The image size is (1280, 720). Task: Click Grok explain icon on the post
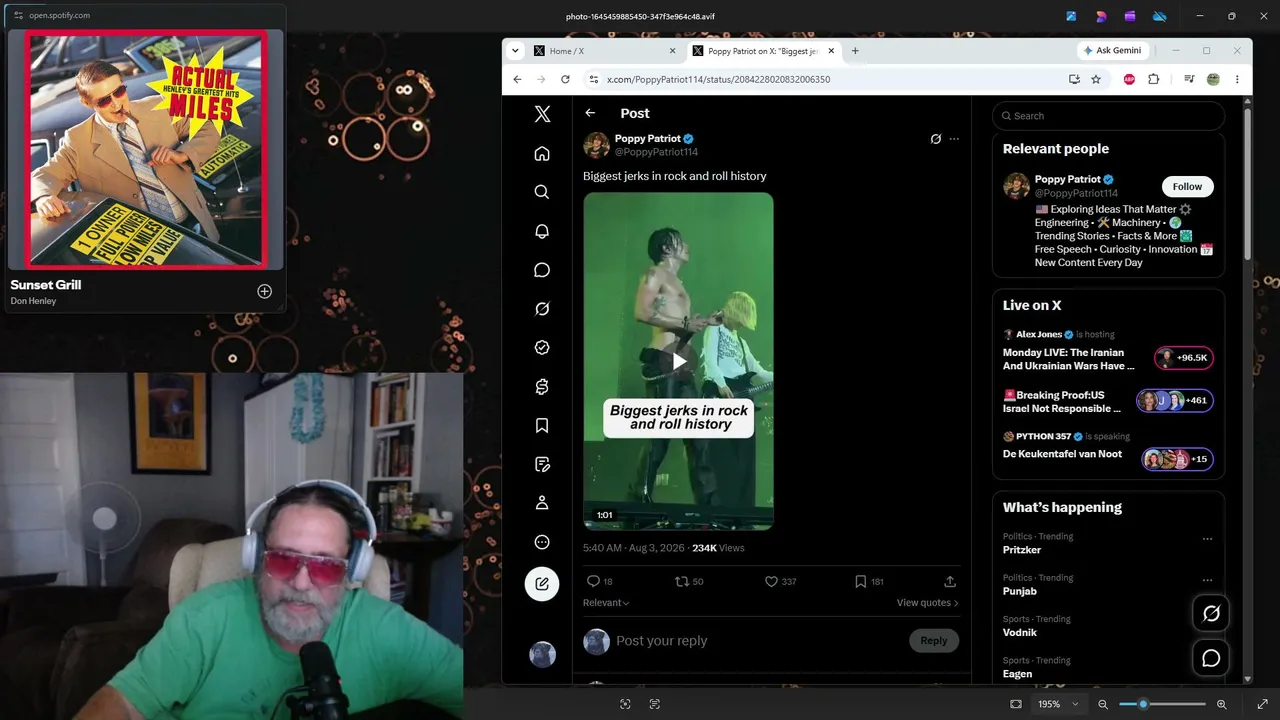[936, 139]
